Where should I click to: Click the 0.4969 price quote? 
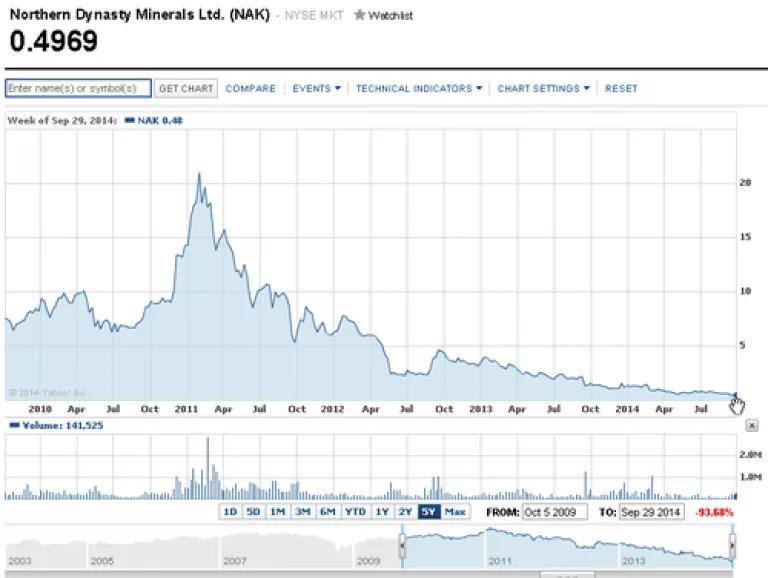[x=54, y=41]
